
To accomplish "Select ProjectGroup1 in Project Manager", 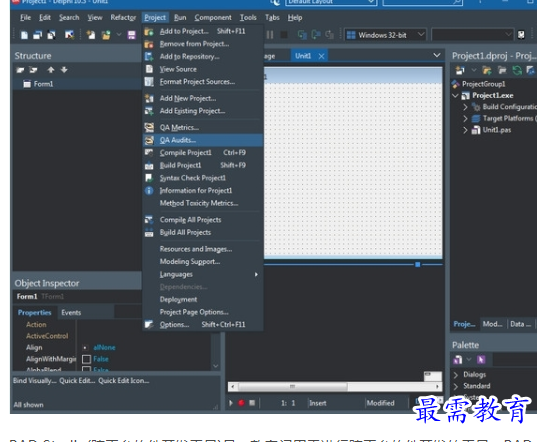I will click(483, 84).
